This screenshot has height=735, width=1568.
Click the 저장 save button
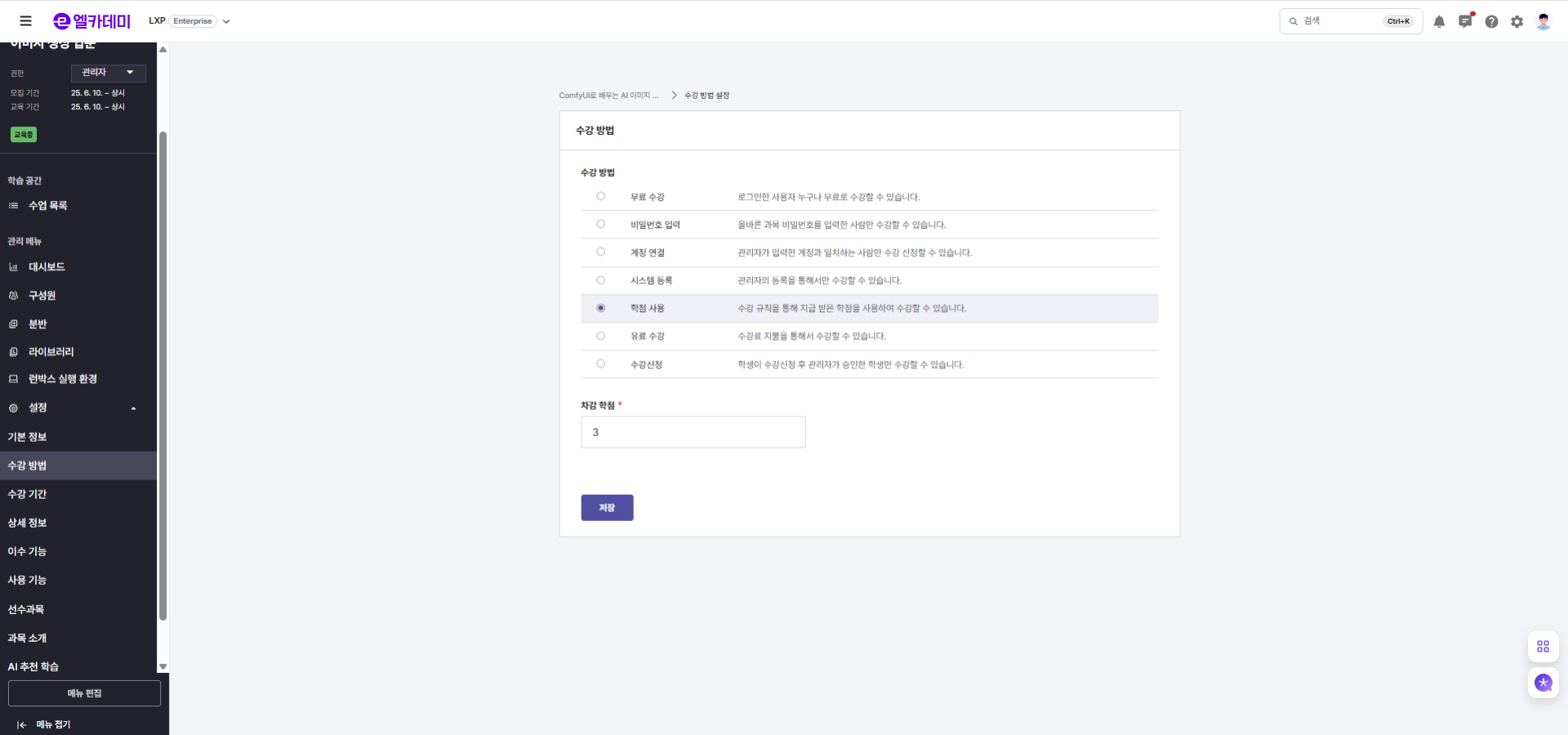[x=607, y=507]
